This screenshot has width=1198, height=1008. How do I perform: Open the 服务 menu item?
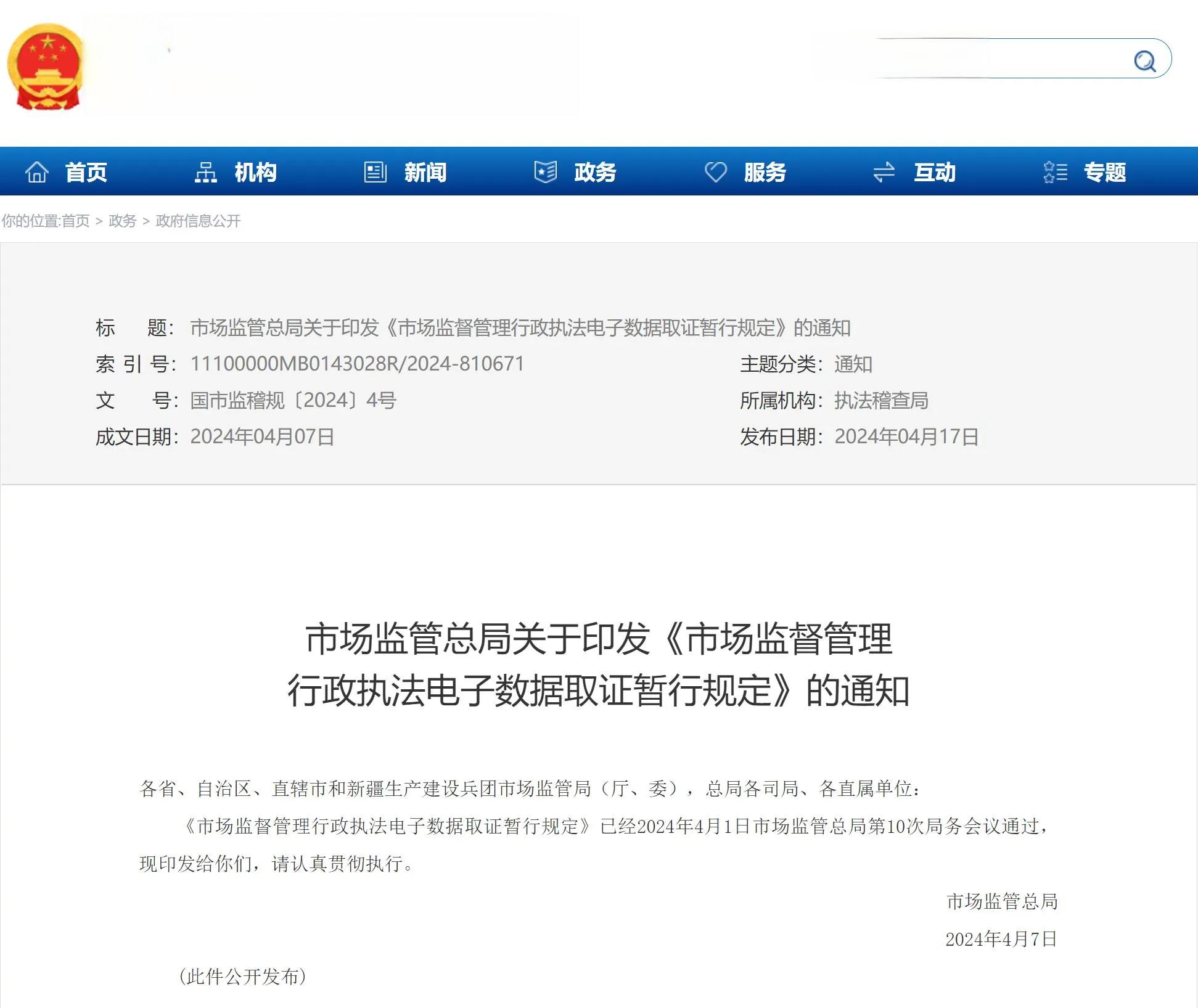(x=765, y=172)
